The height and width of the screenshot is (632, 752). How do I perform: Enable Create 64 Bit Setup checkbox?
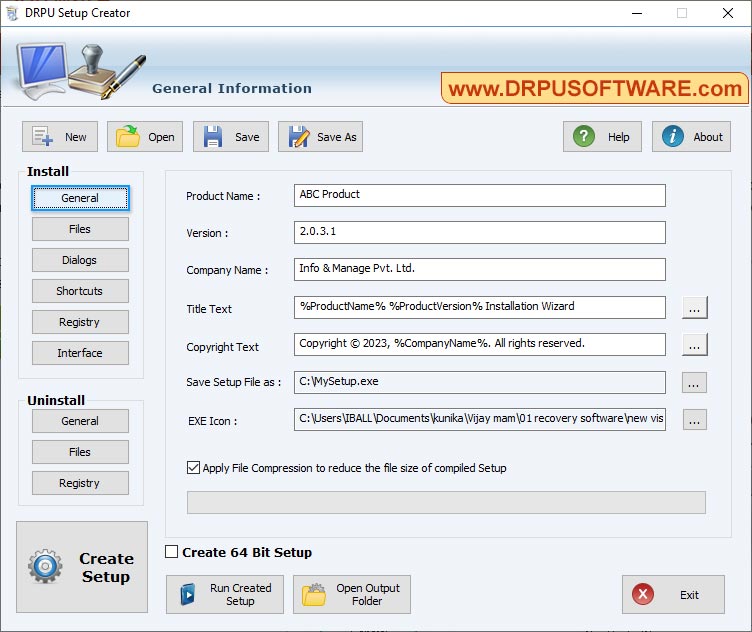click(171, 551)
